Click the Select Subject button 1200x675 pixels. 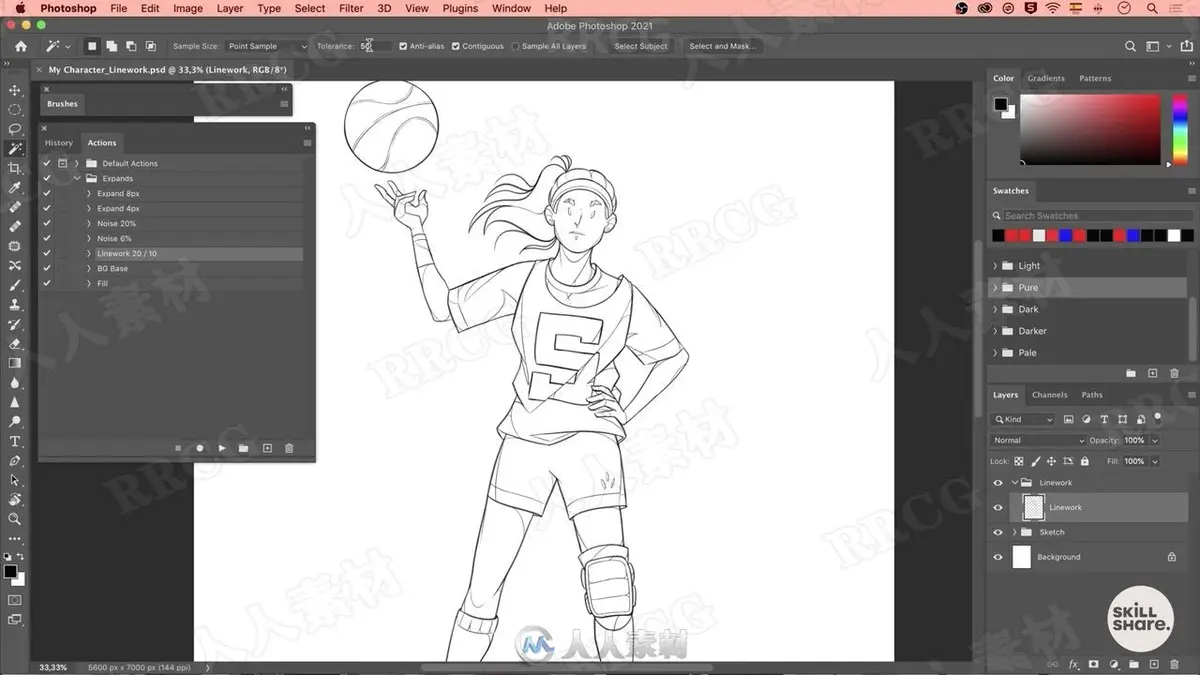(x=640, y=46)
